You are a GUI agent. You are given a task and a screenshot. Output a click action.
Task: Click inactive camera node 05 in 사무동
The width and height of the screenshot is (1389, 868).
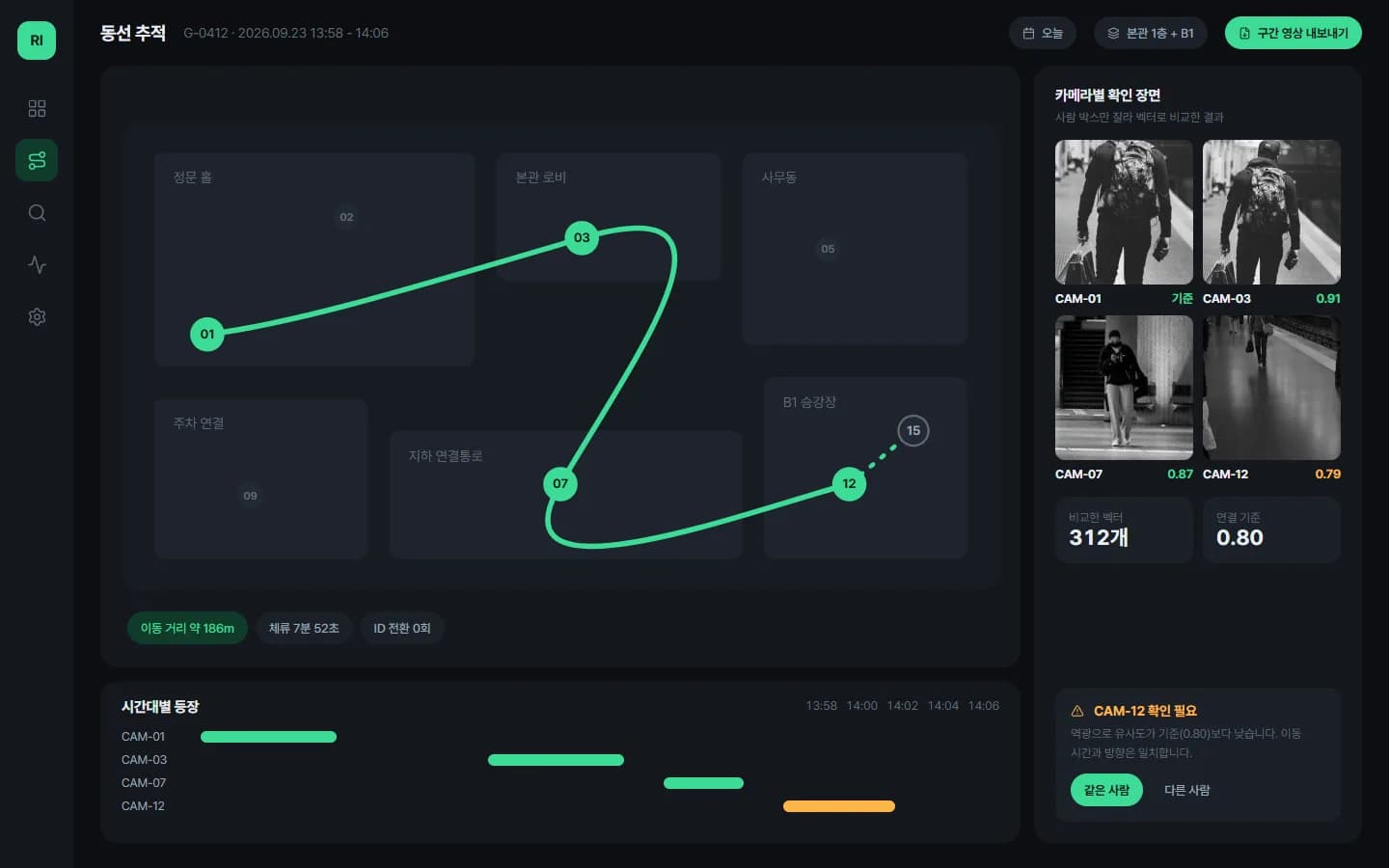(x=828, y=249)
